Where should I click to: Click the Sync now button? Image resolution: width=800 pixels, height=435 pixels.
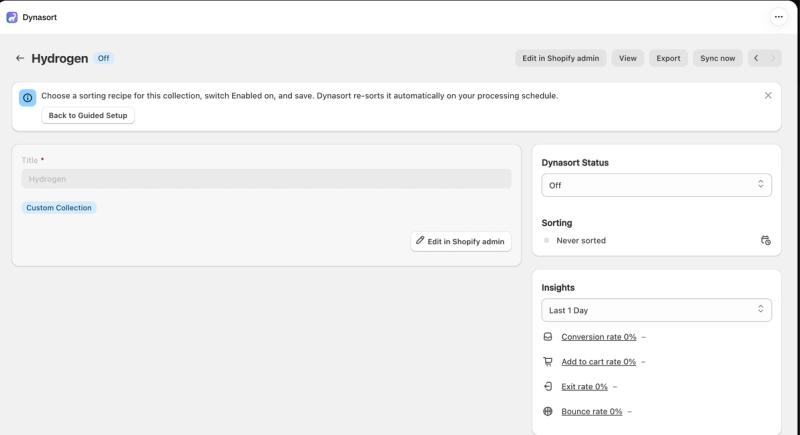pos(717,58)
